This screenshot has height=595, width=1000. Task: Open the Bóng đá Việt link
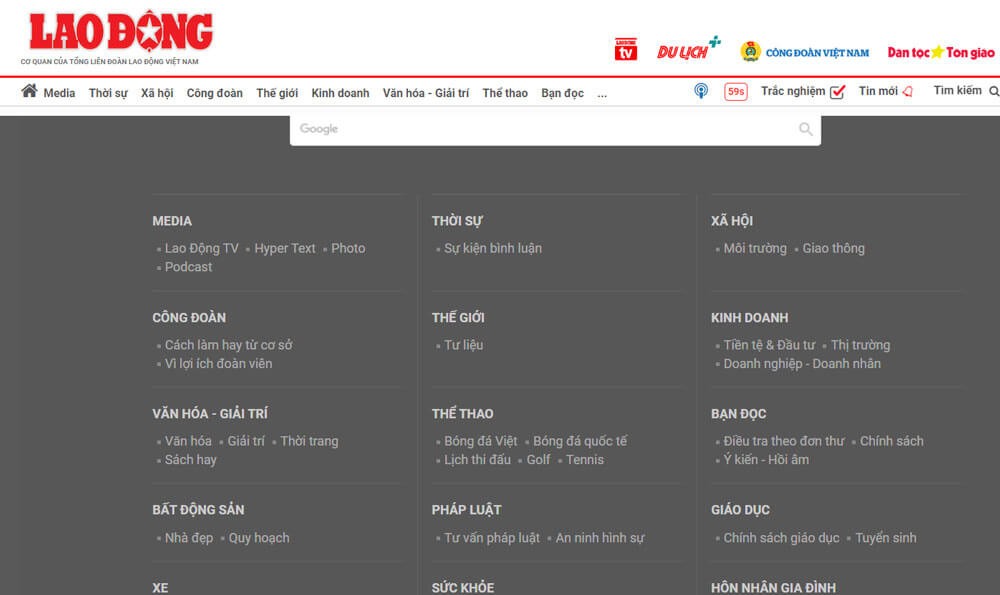(x=480, y=441)
